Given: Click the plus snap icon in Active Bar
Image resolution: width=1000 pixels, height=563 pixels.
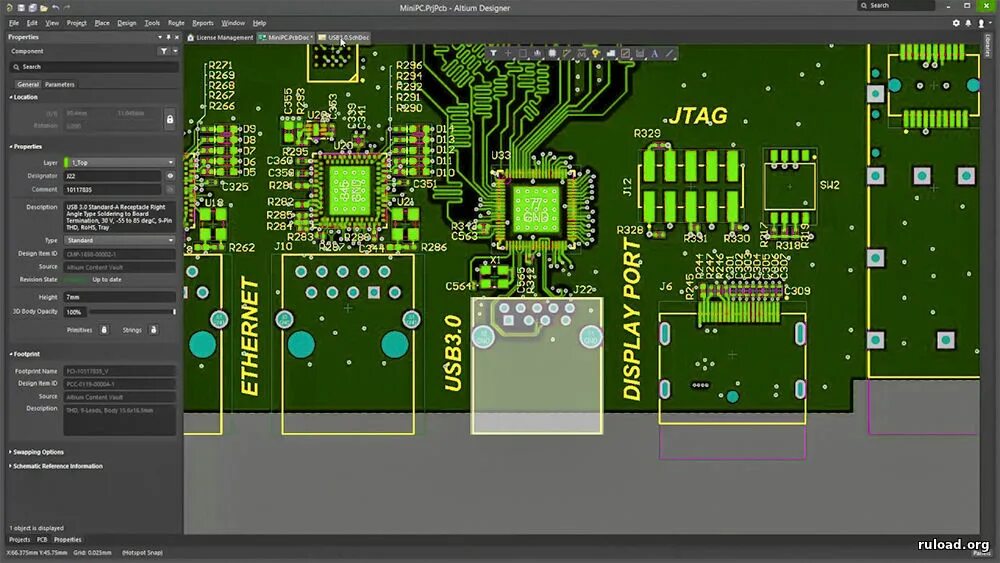Looking at the screenshot, I should tap(508, 54).
